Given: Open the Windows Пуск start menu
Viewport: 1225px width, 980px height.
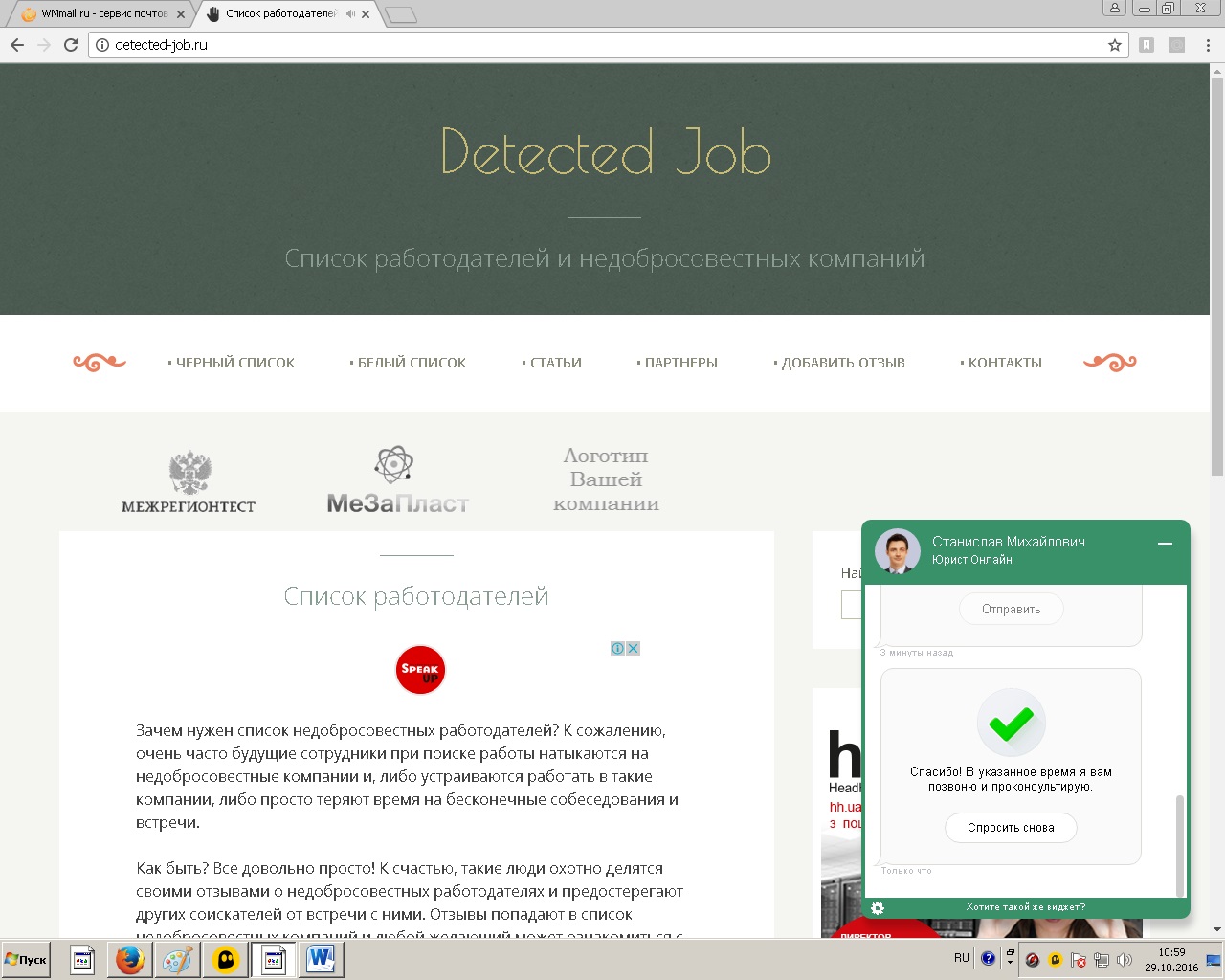Looking at the screenshot, I should [27, 959].
